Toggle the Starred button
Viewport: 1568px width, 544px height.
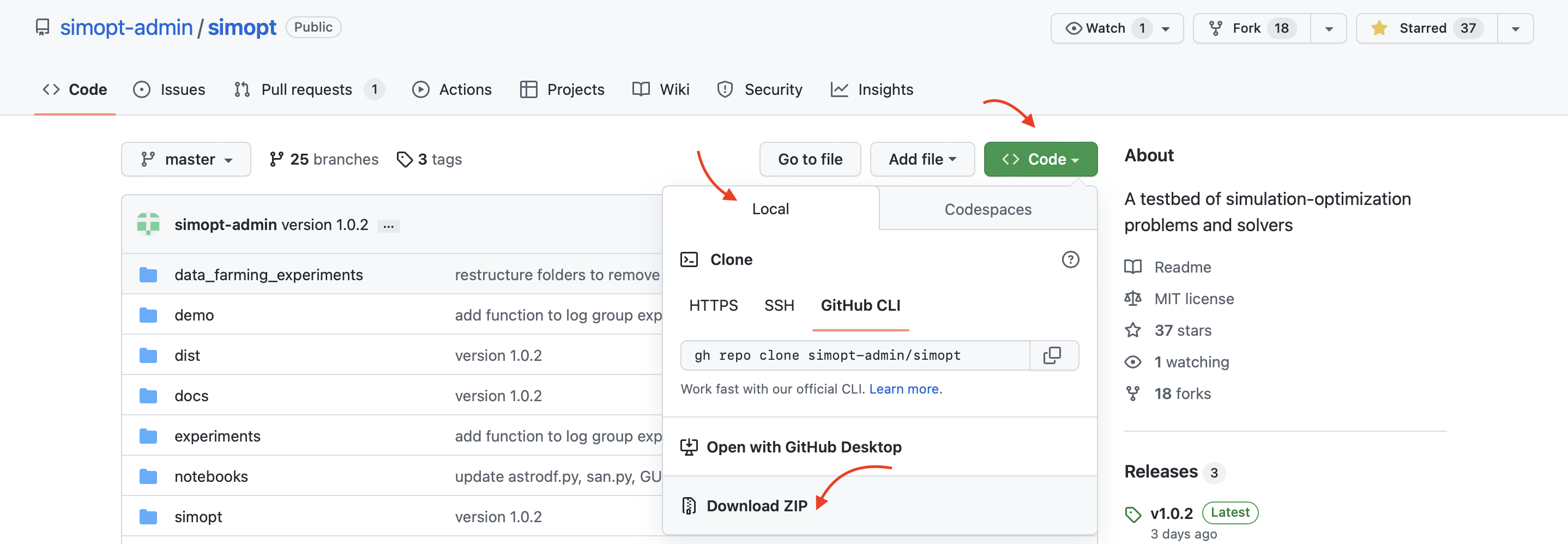[1427, 28]
